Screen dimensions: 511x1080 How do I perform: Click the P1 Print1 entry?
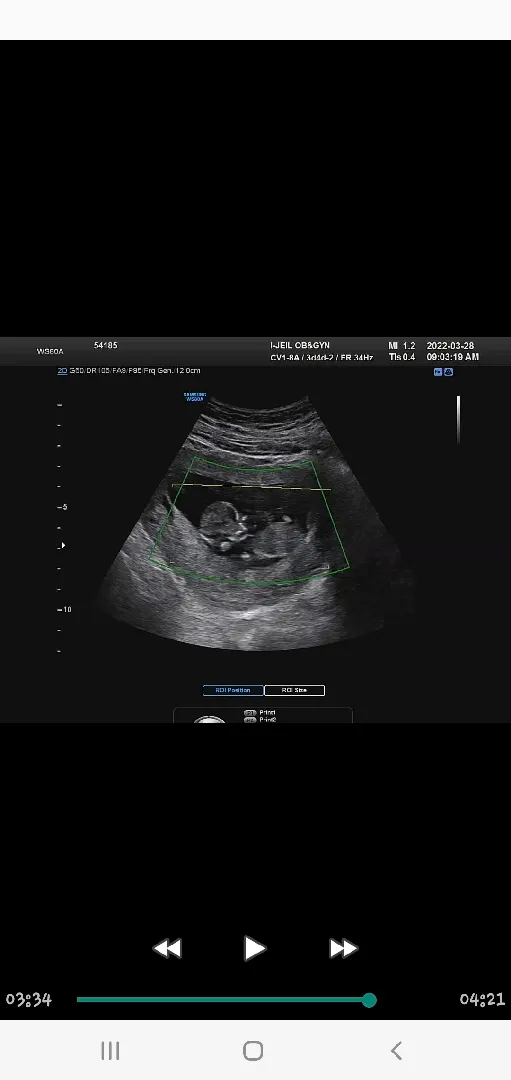[x=260, y=712]
